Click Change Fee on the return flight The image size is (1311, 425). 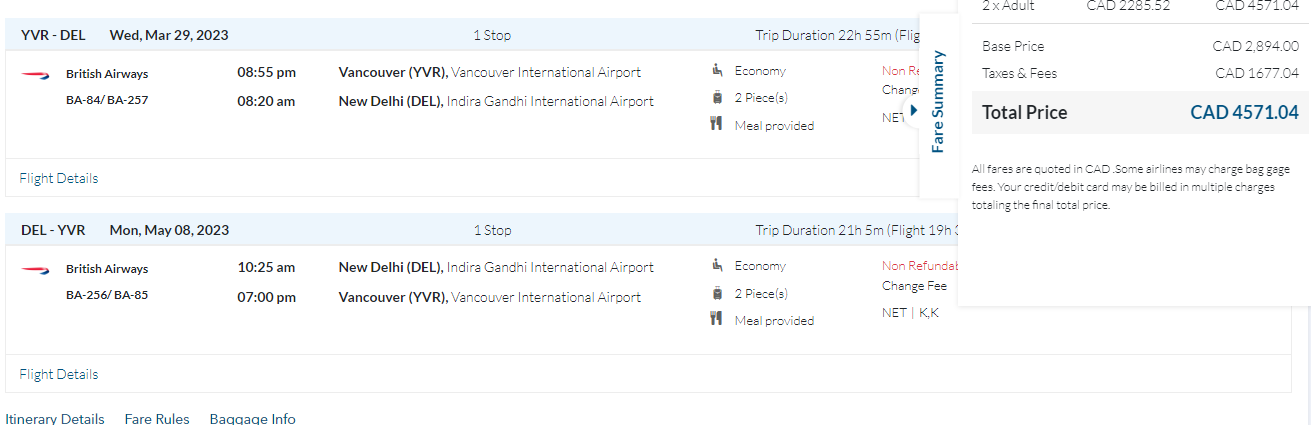coord(914,286)
